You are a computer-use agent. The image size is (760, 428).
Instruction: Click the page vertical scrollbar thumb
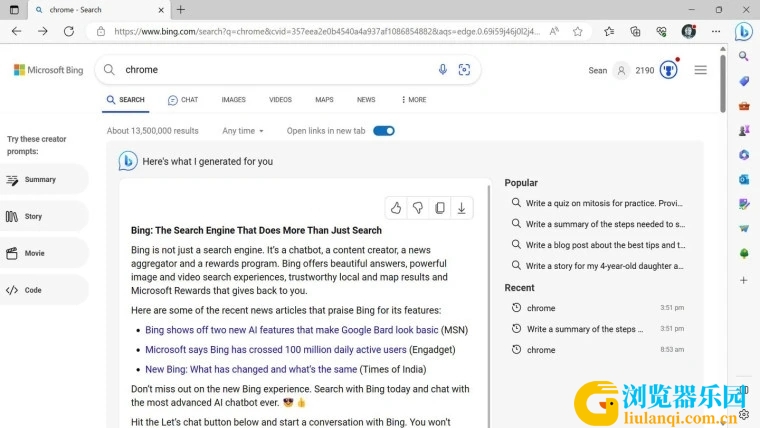723,82
